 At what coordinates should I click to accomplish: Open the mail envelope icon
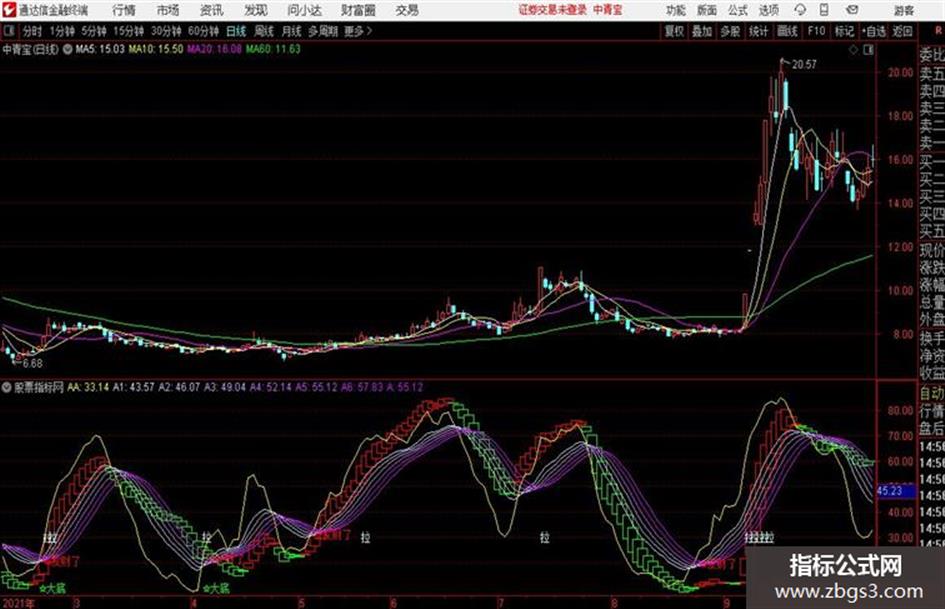pos(852,10)
